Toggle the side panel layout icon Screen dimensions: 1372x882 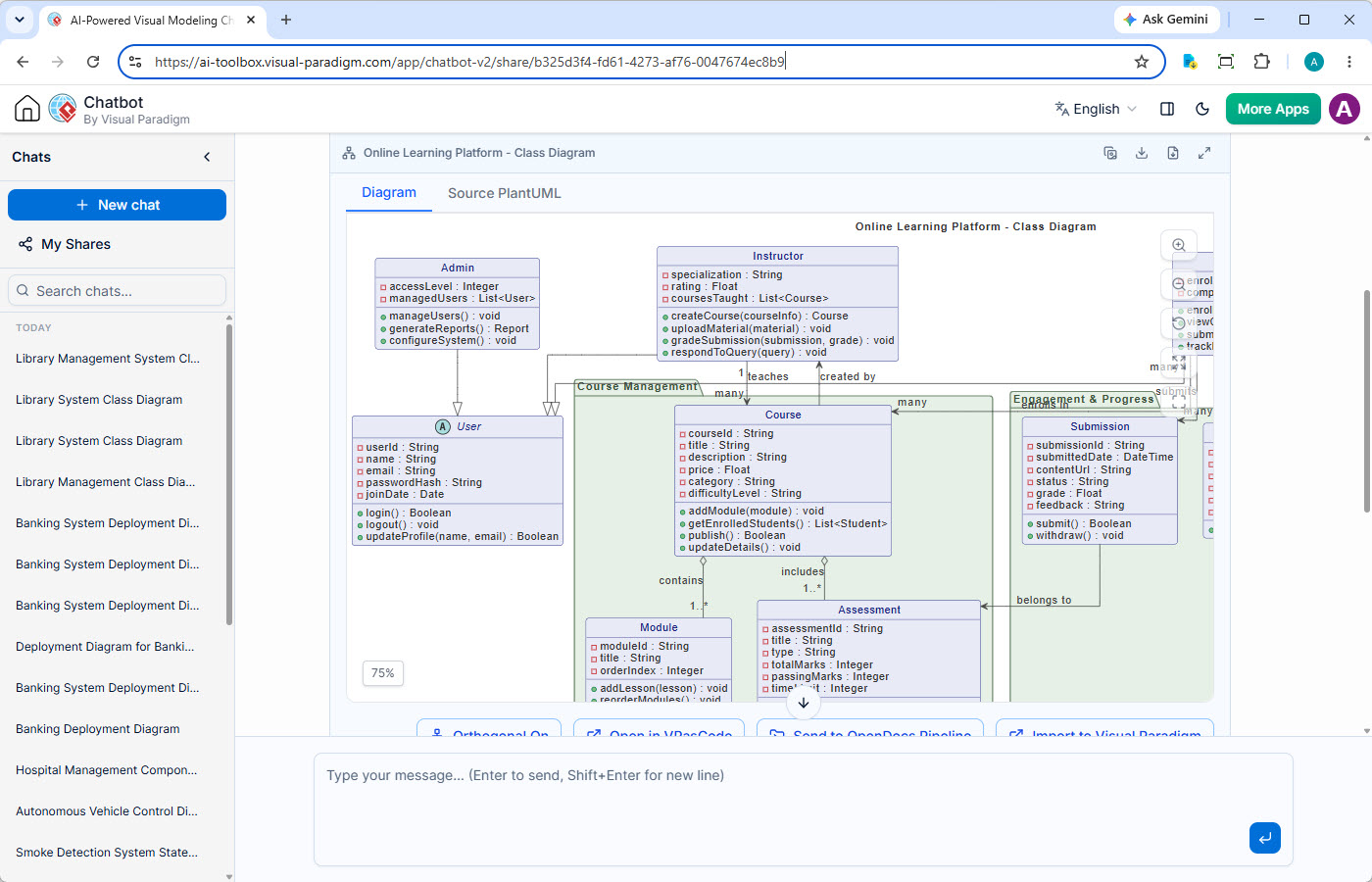tap(1167, 109)
